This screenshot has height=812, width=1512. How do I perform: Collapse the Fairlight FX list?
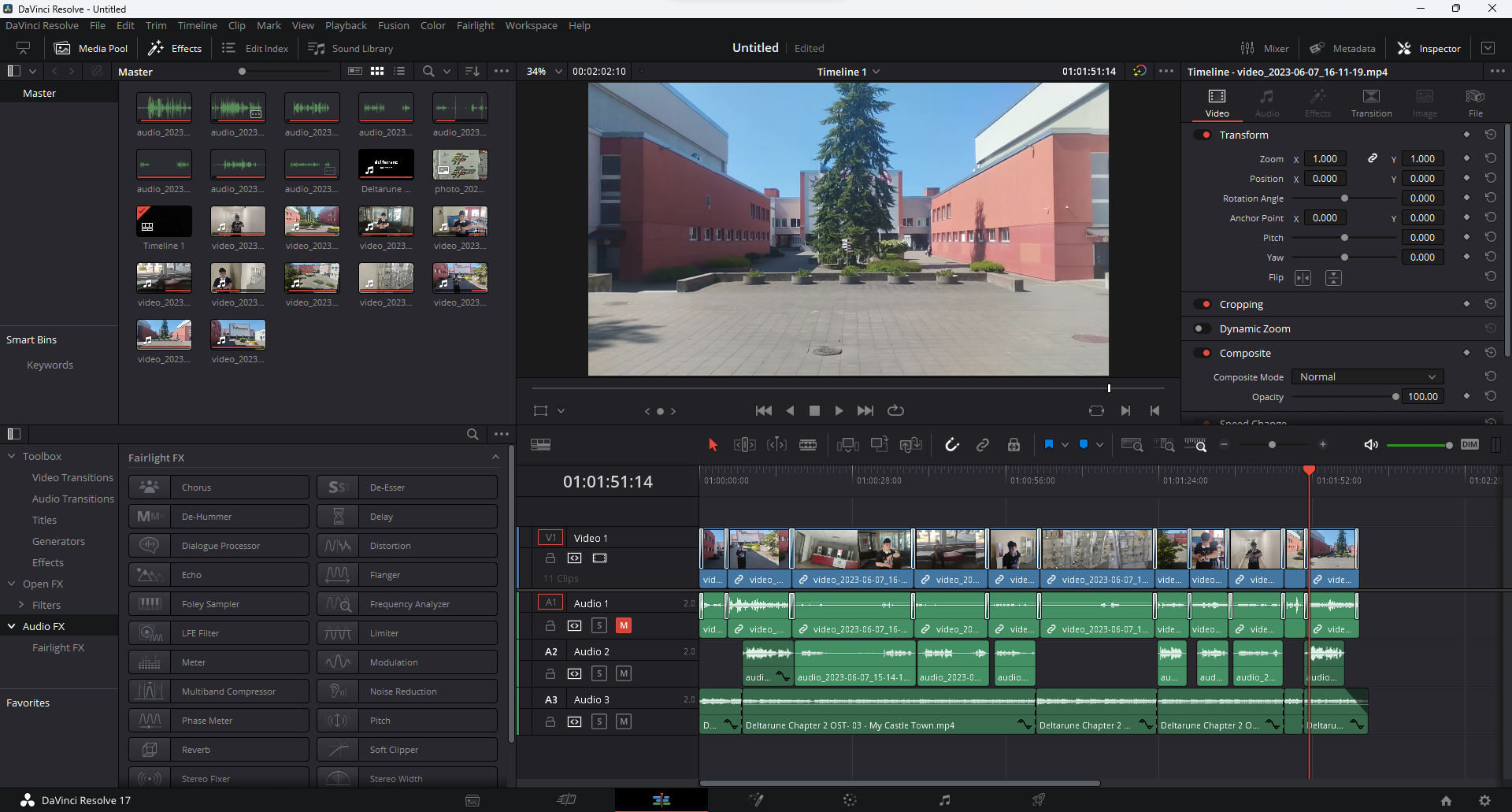click(x=495, y=457)
